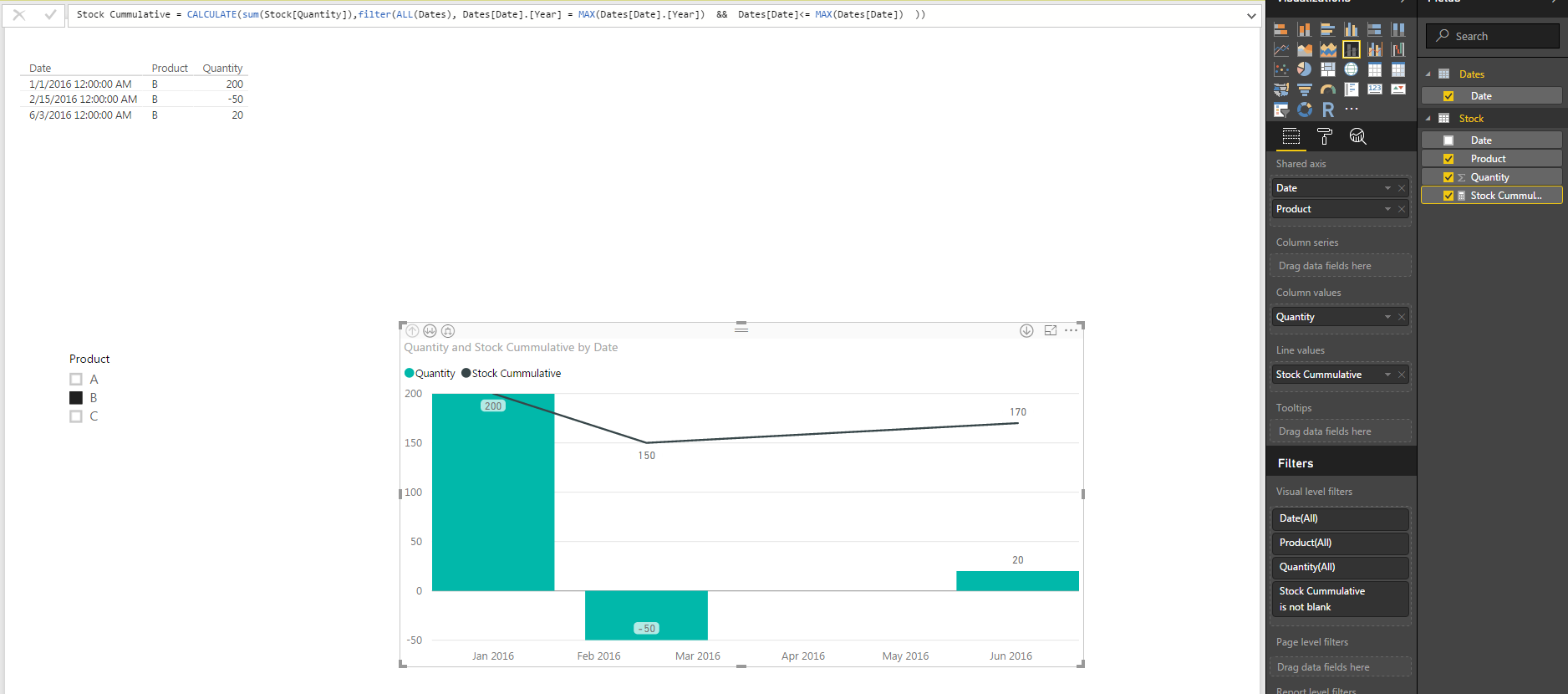
Task: Uncheck Product B in the slicer
Action: point(76,398)
